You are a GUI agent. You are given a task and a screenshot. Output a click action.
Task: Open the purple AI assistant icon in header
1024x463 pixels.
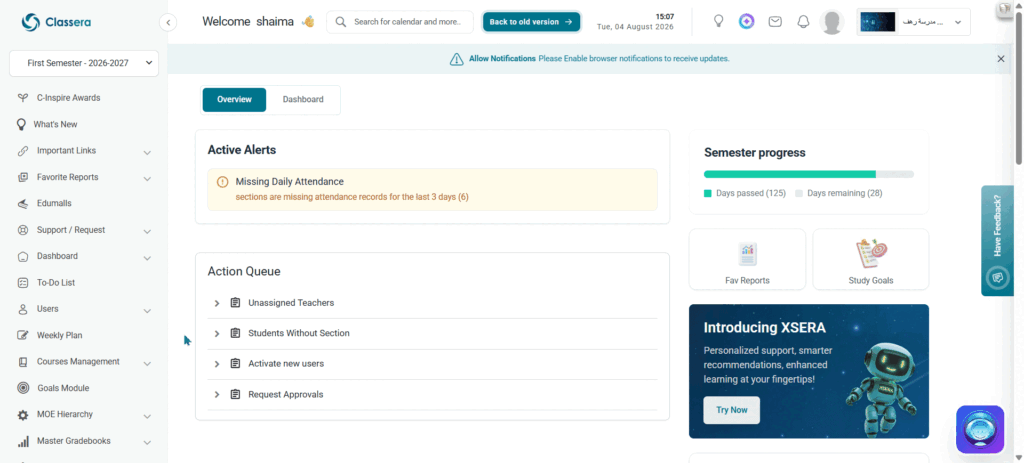coord(746,22)
